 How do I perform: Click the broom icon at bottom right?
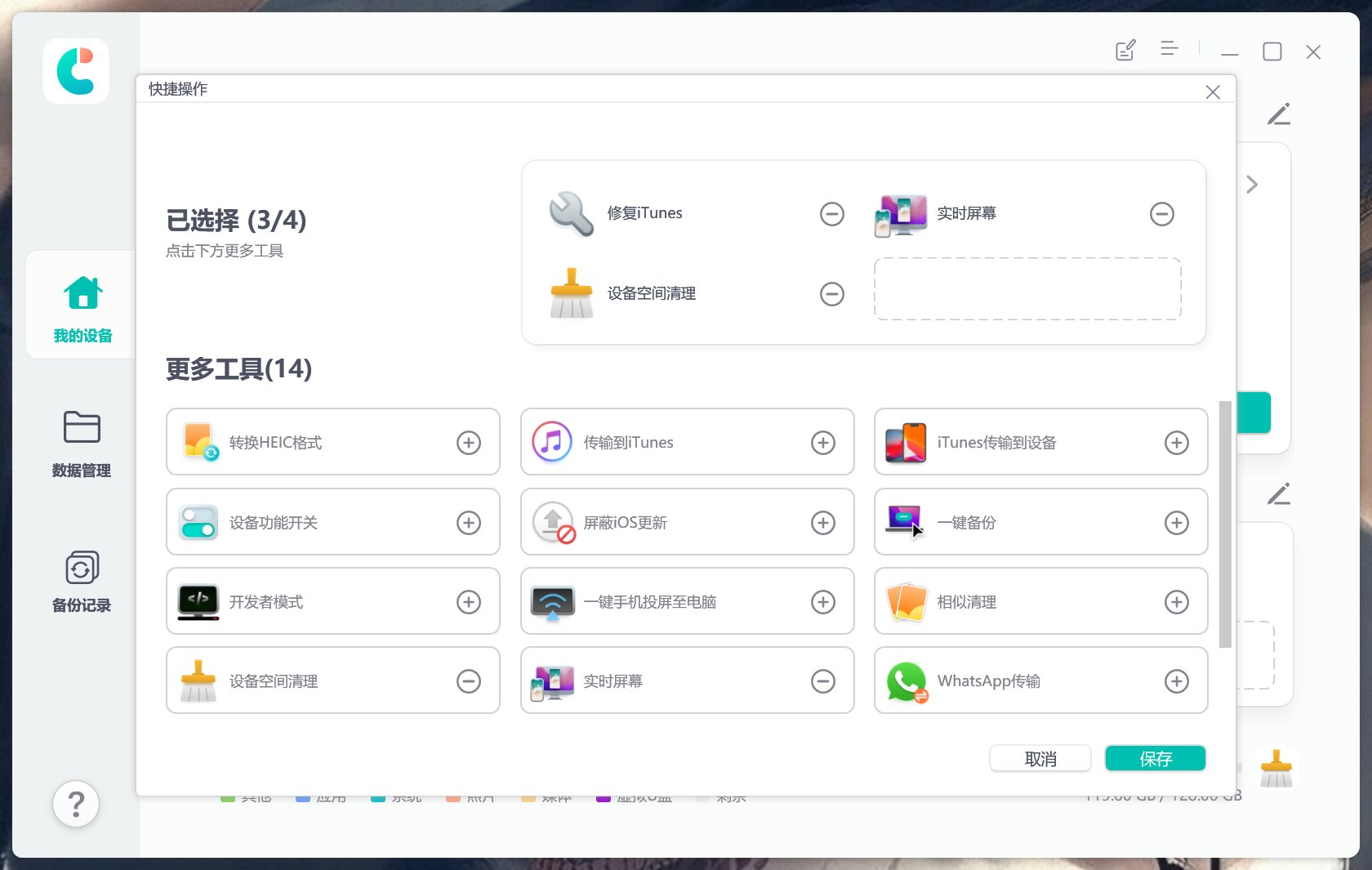click(1276, 769)
